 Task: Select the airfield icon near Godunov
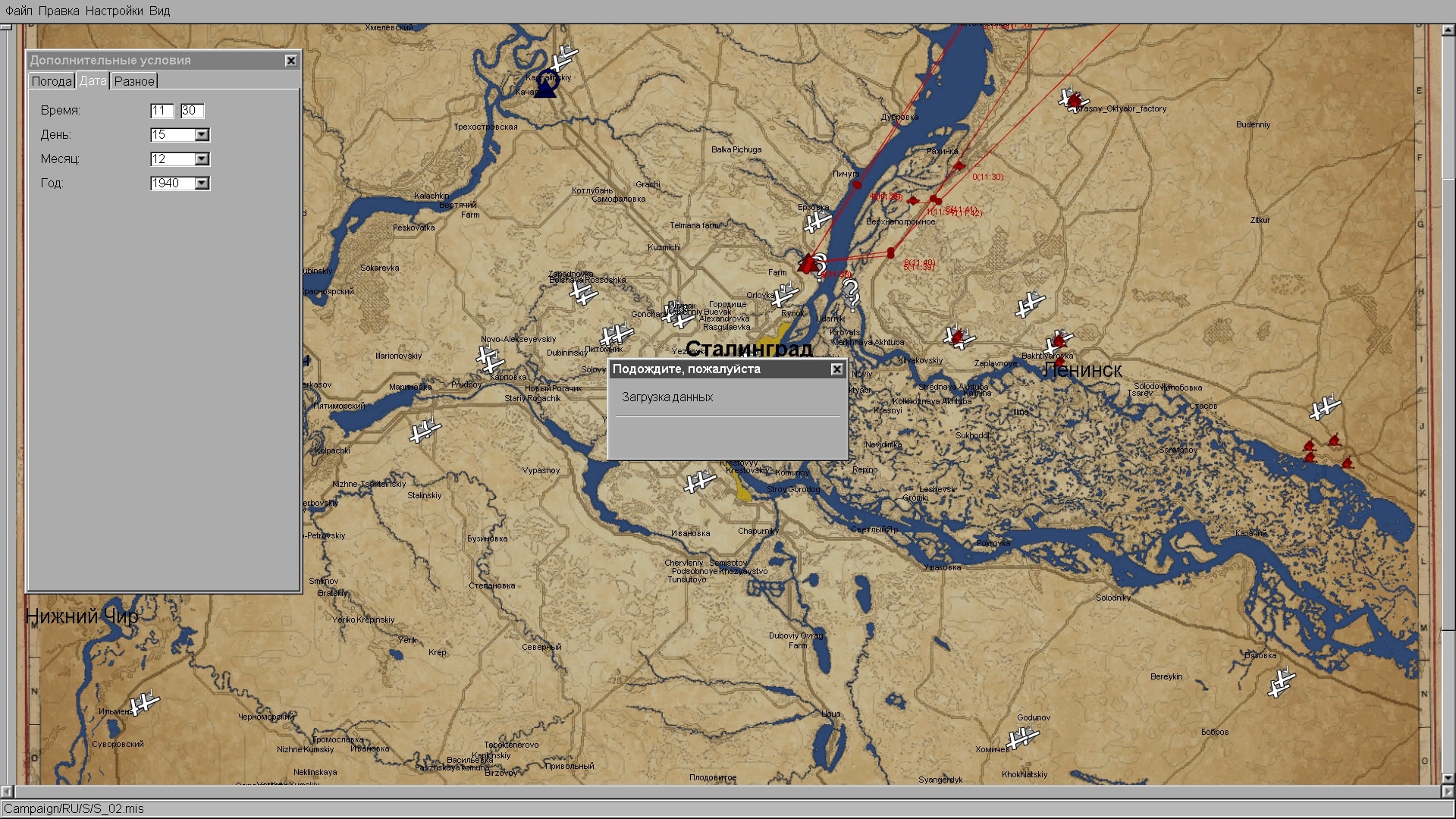coord(1022,736)
